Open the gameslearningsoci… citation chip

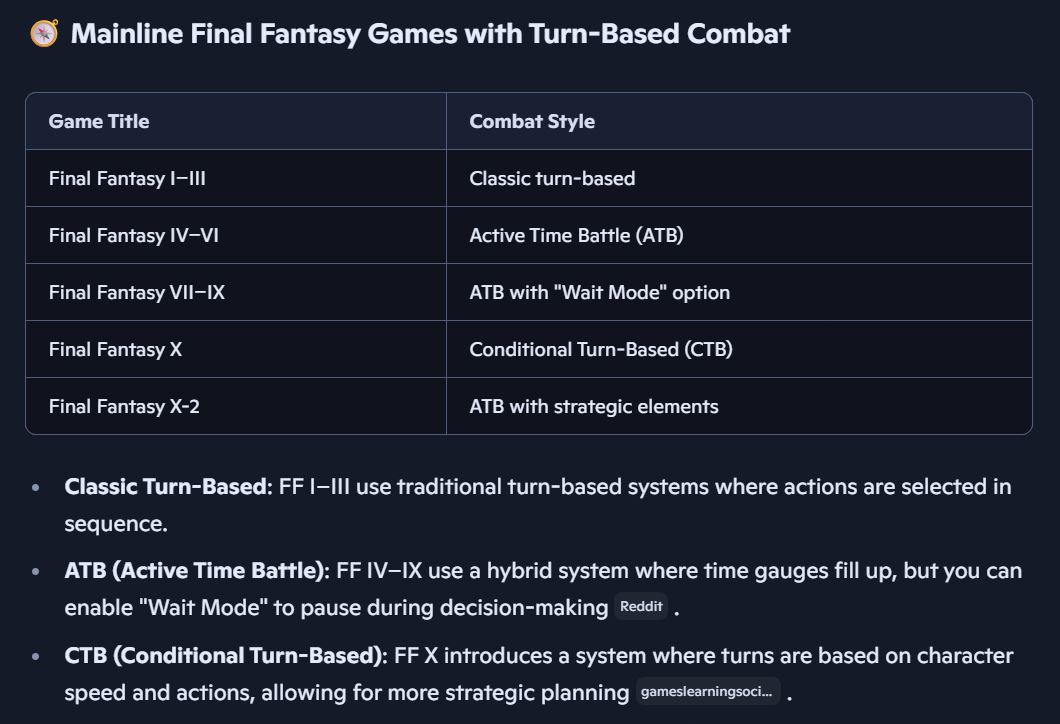pyautogui.click(x=707, y=692)
